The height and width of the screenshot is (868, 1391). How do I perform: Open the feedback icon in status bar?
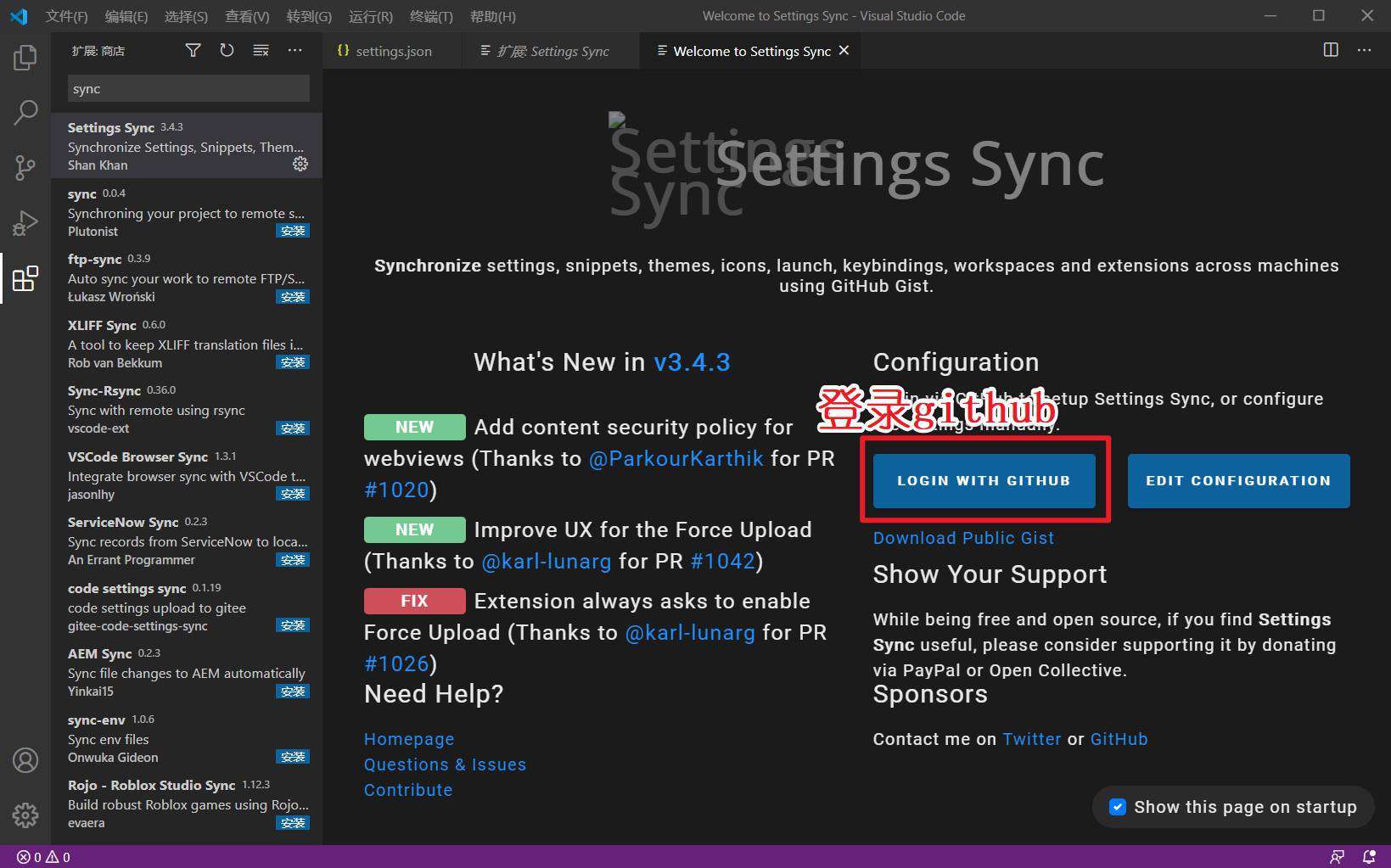click(1337, 857)
